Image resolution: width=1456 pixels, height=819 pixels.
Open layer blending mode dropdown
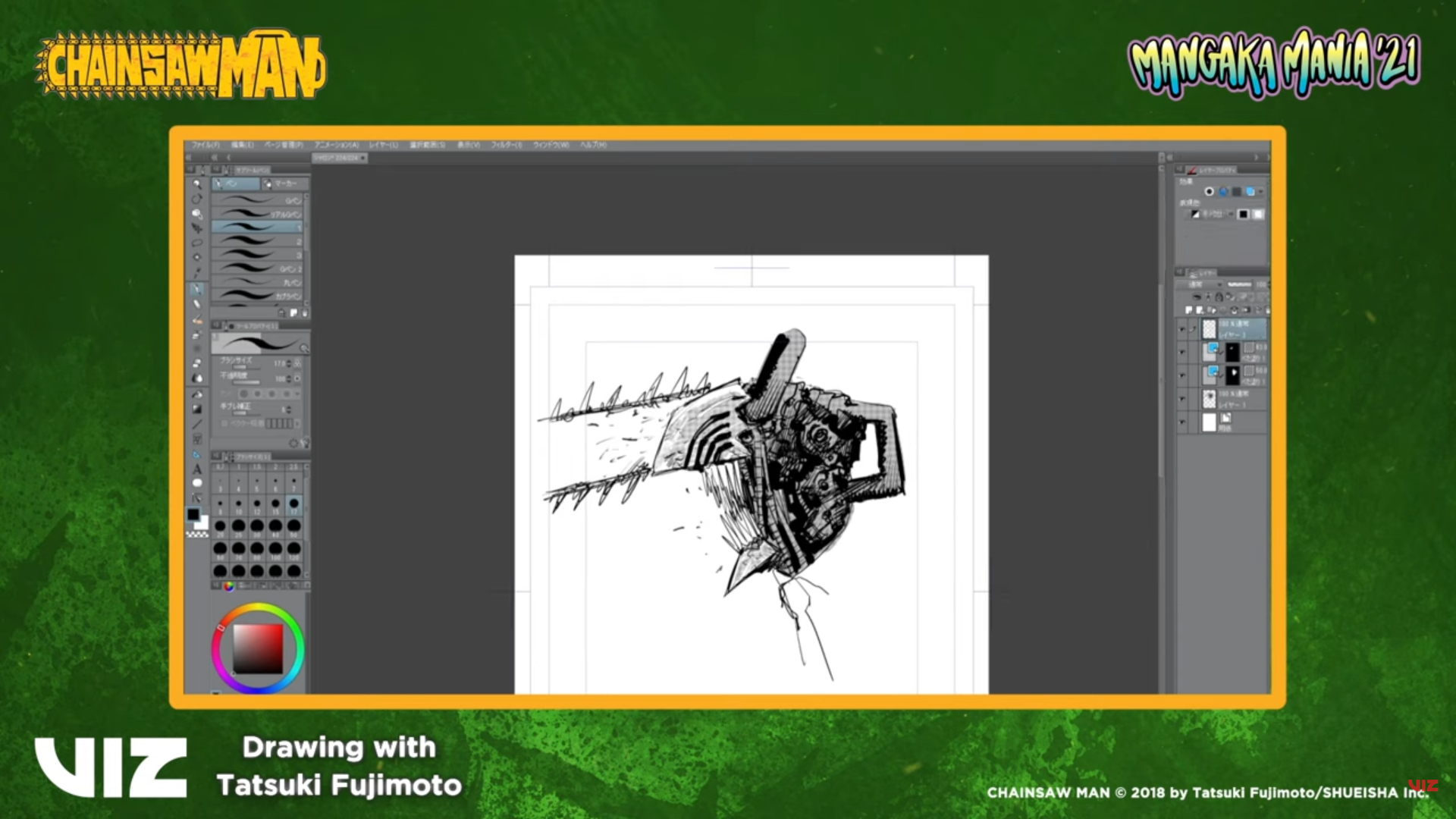1199,284
